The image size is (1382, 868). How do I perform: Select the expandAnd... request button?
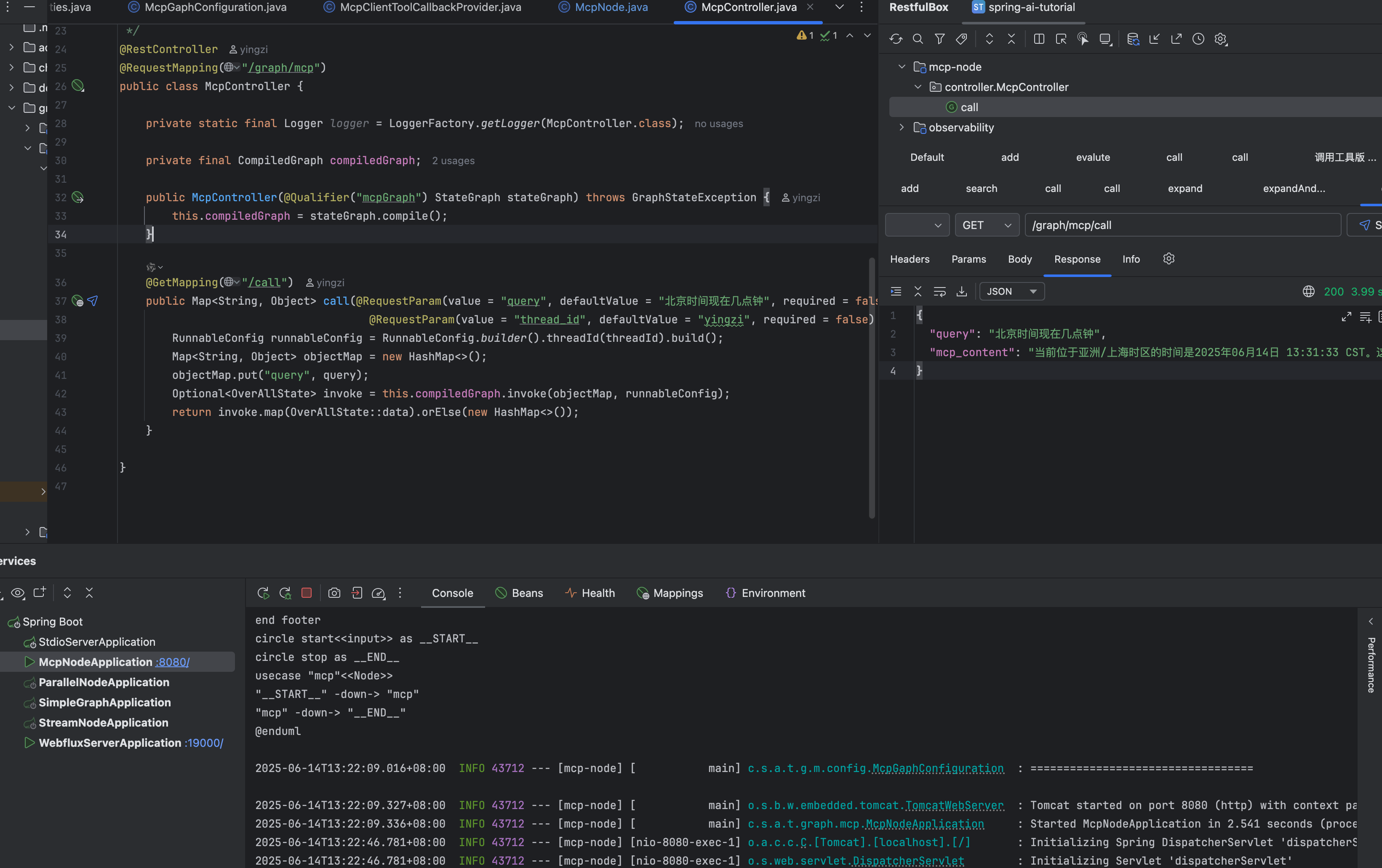click(x=1294, y=188)
